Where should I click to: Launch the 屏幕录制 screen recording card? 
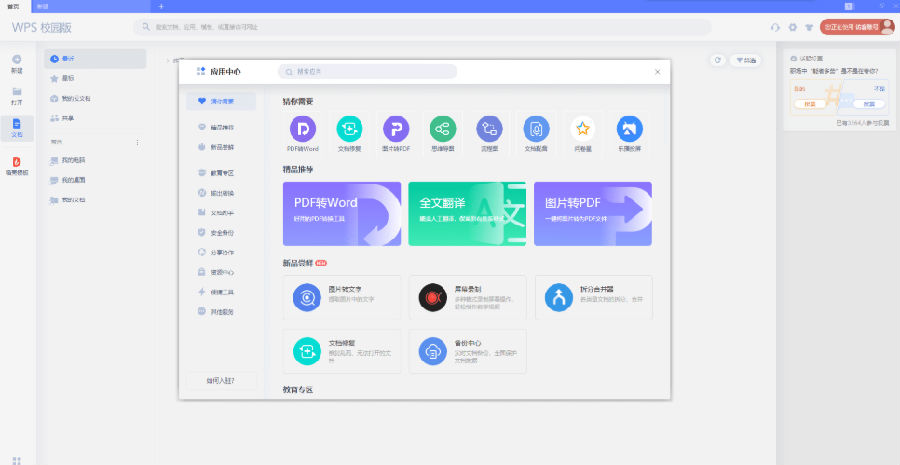pyautogui.click(x=468, y=297)
